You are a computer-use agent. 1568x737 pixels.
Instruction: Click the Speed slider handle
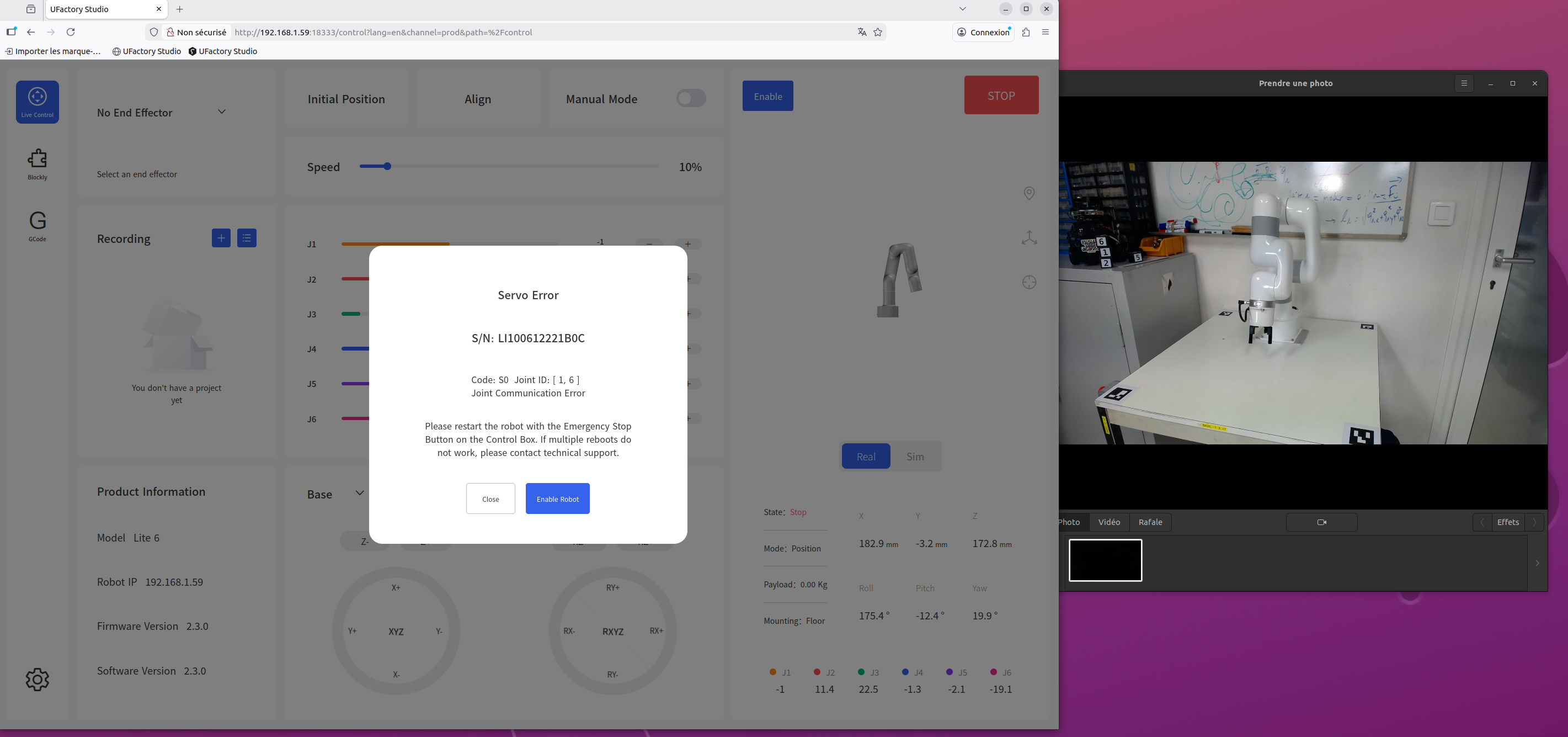(387, 166)
